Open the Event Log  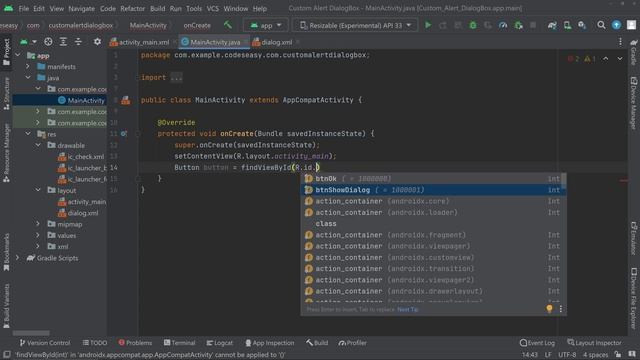pos(537,343)
